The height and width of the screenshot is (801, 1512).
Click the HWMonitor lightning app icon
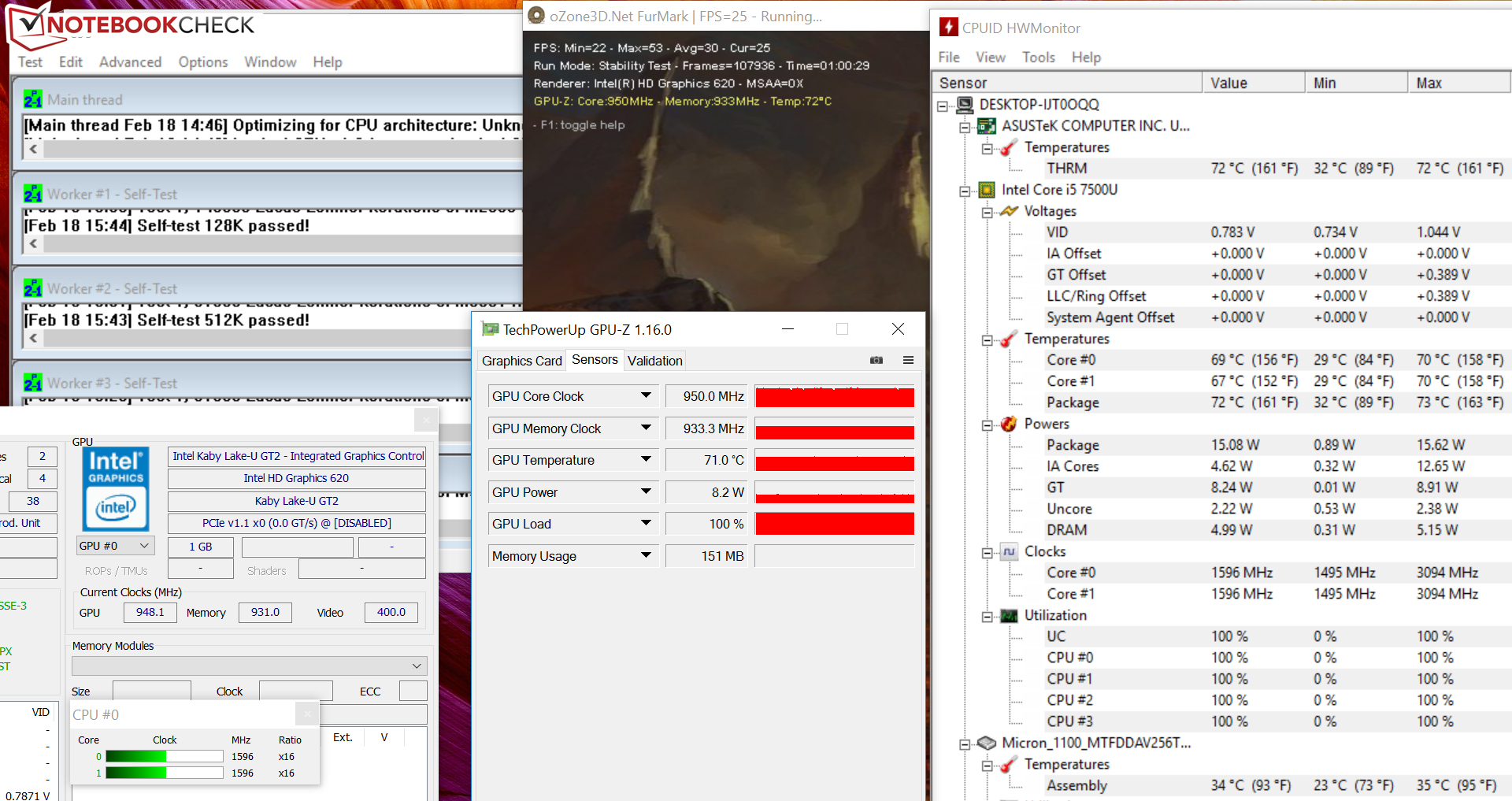(x=949, y=28)
